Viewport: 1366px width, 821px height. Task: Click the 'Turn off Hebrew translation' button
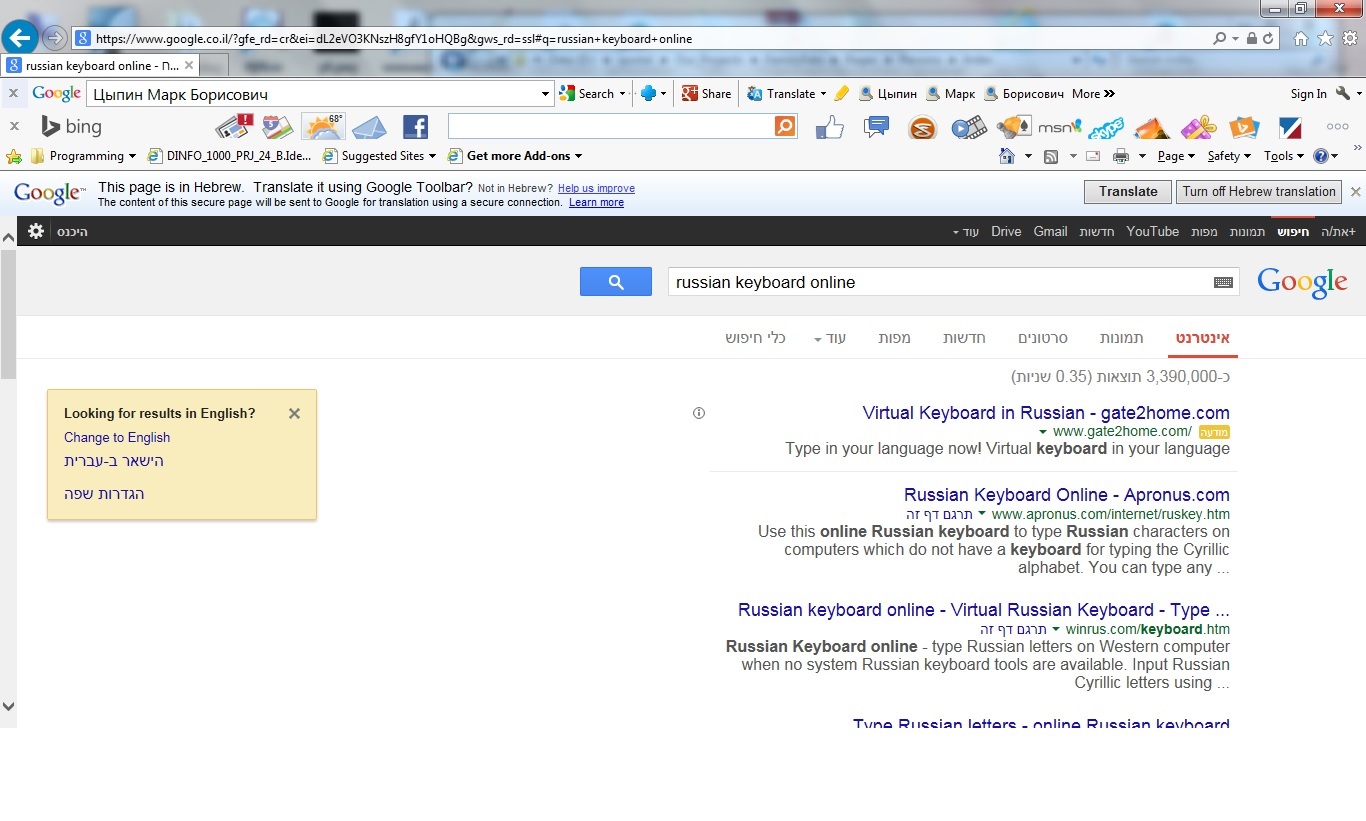[1259, 191]
